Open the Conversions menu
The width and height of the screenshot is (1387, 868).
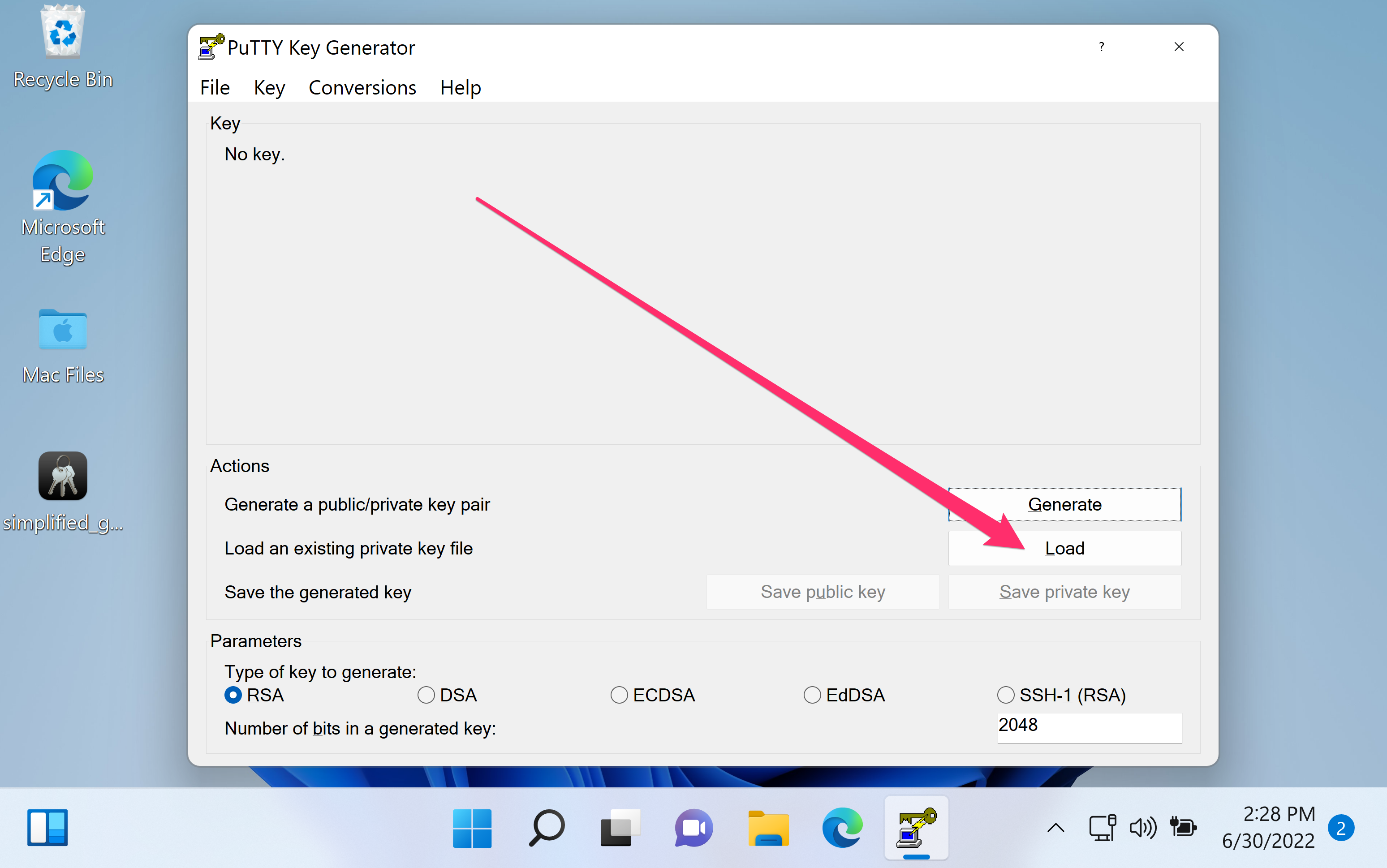[x=362, y=87]
